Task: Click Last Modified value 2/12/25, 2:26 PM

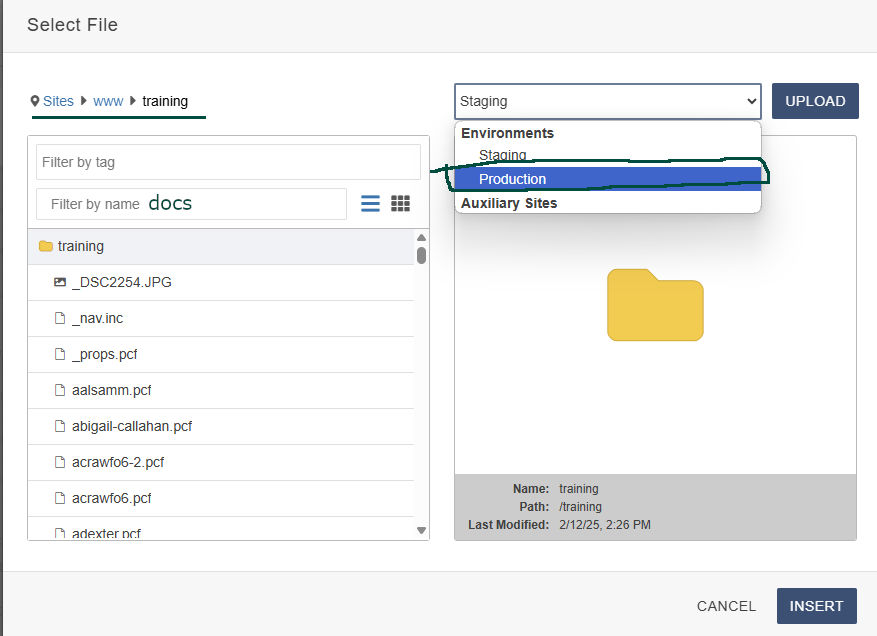Action: (605, 525)
